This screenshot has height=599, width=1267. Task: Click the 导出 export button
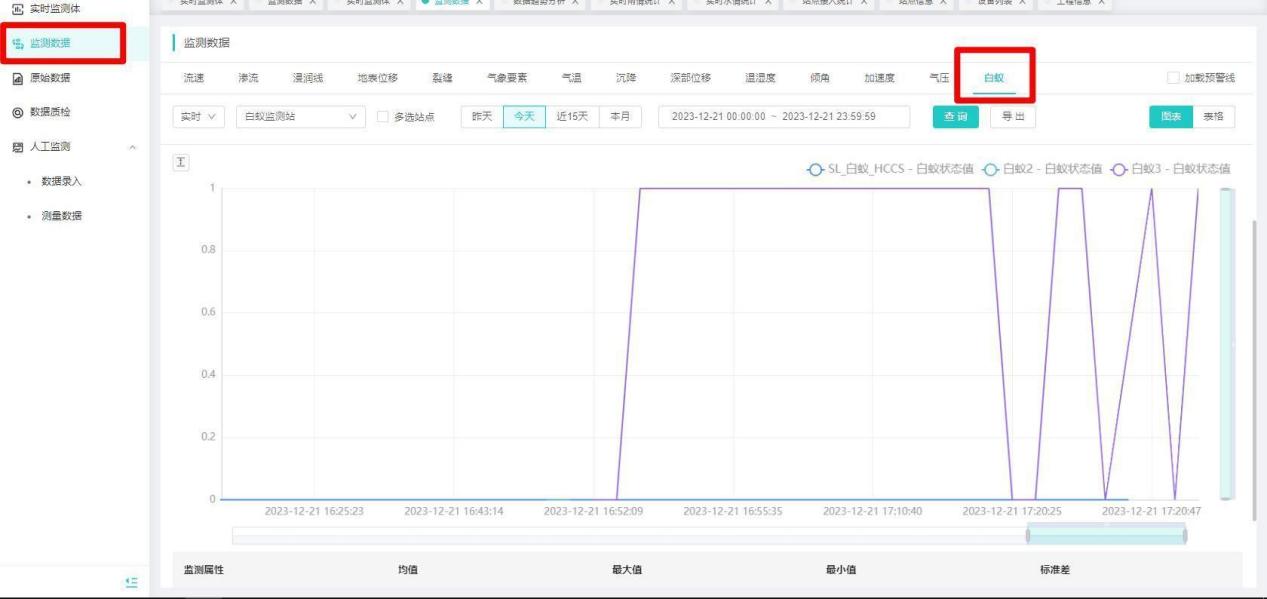coord(1012,117)
